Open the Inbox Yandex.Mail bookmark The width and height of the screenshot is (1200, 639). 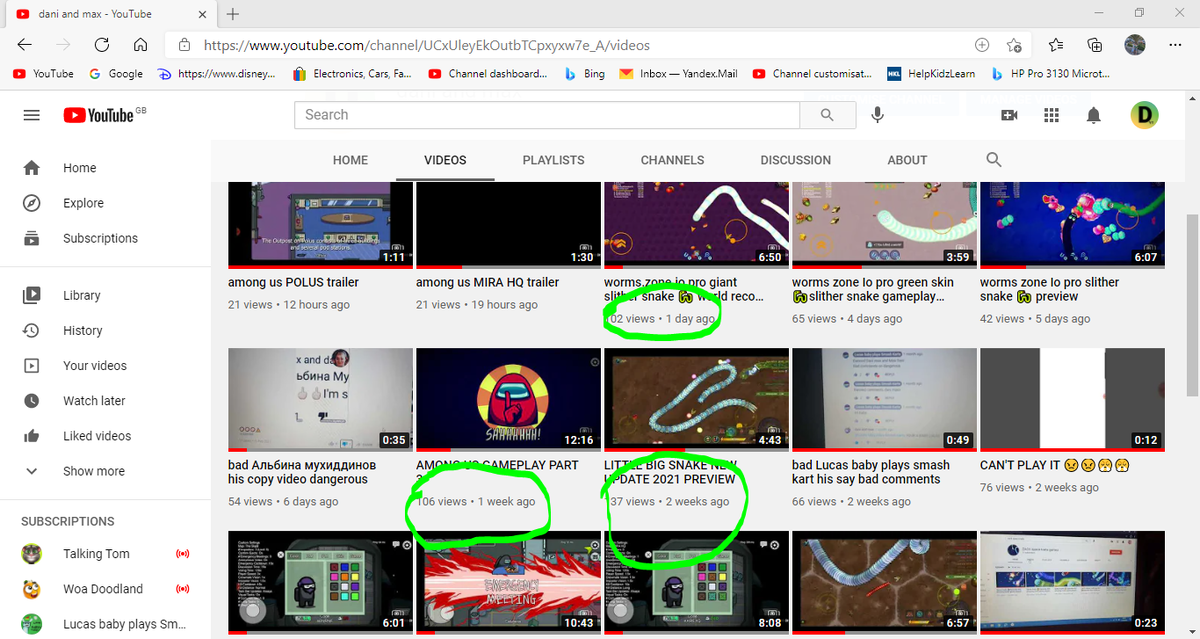(x=678, y=74)
